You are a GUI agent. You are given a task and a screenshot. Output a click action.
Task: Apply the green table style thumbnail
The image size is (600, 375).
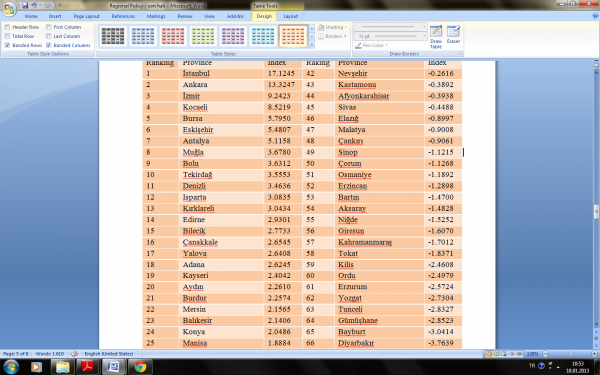coord(203,36)
